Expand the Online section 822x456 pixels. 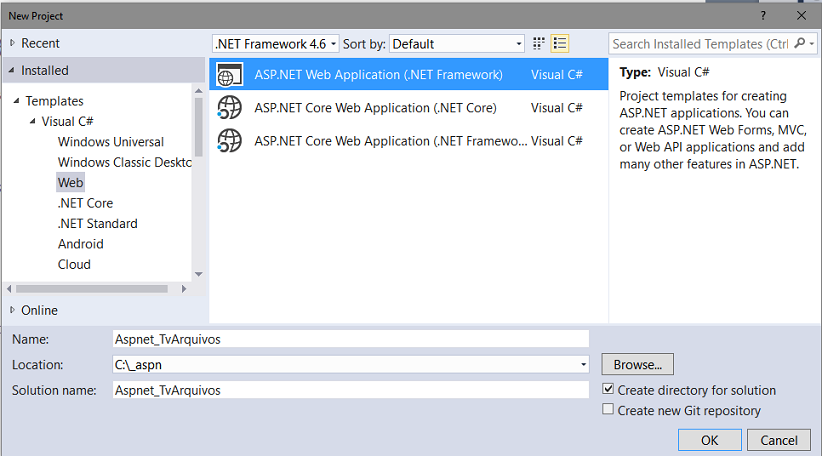point(12,310)
